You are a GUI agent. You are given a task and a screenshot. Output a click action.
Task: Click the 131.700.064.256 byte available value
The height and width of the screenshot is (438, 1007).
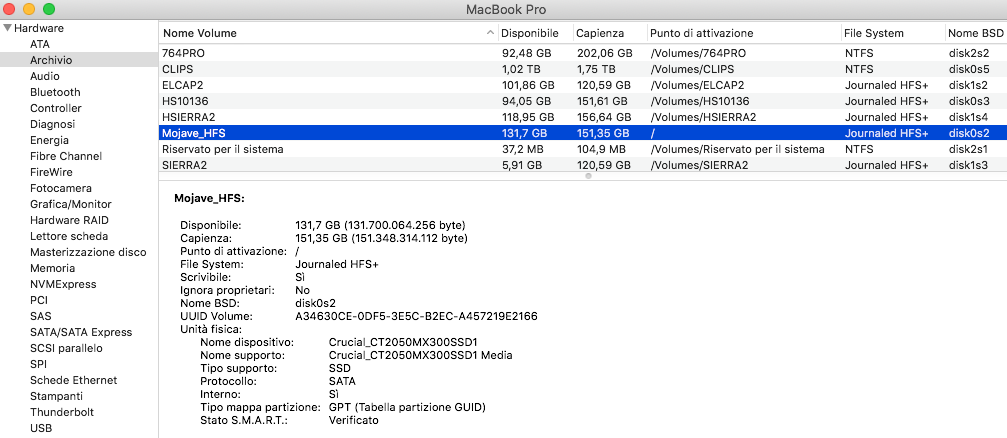405,225
